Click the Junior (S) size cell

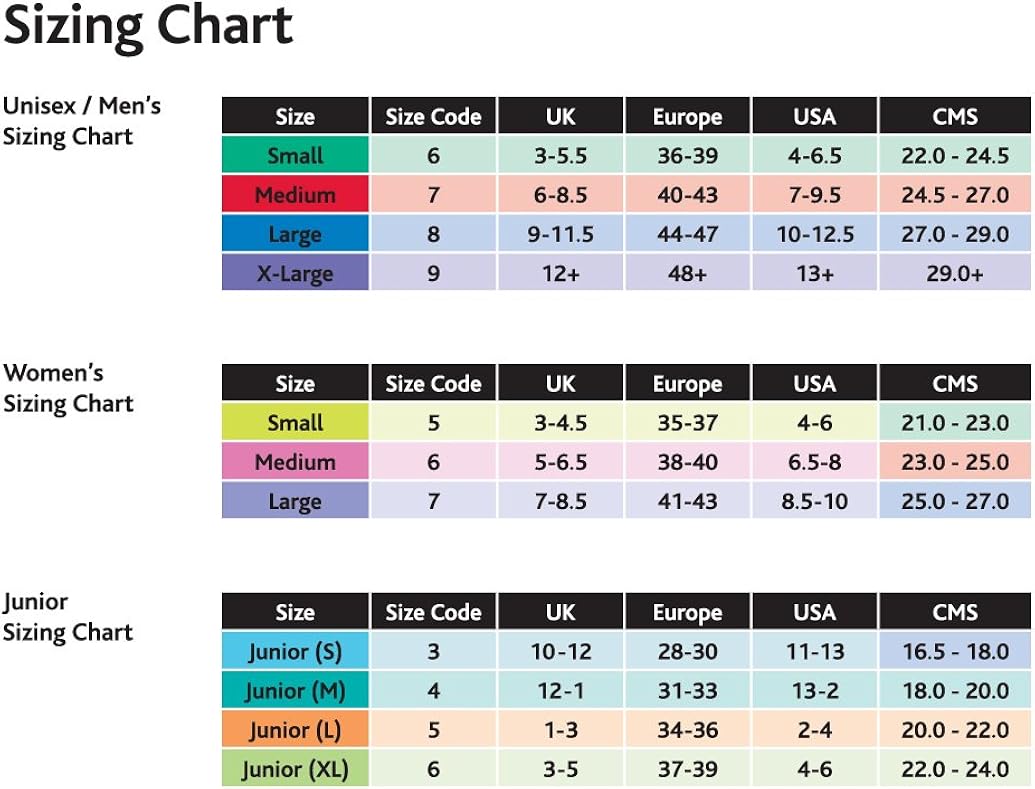click(x=295, y=652)
